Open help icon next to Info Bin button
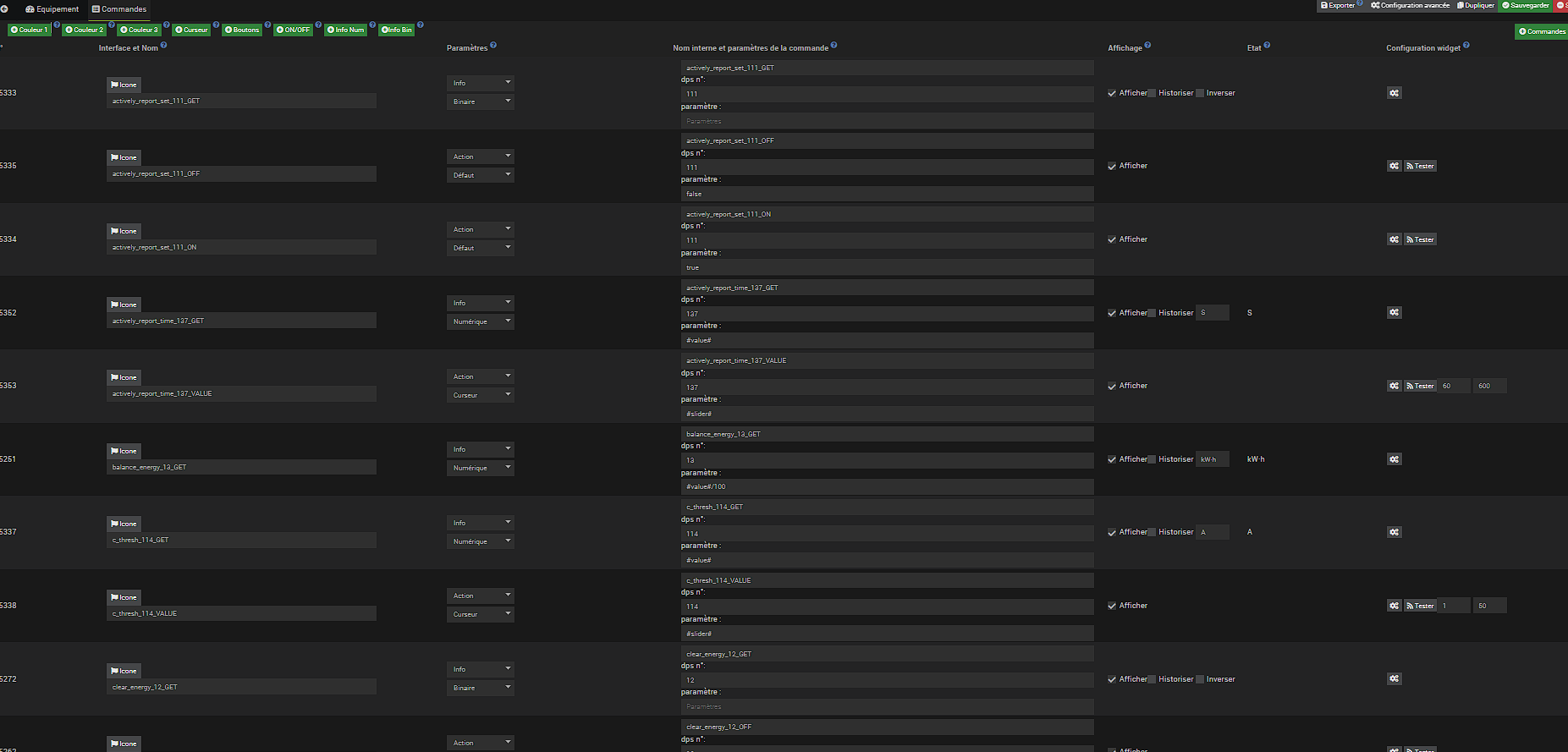 point(421,25)
